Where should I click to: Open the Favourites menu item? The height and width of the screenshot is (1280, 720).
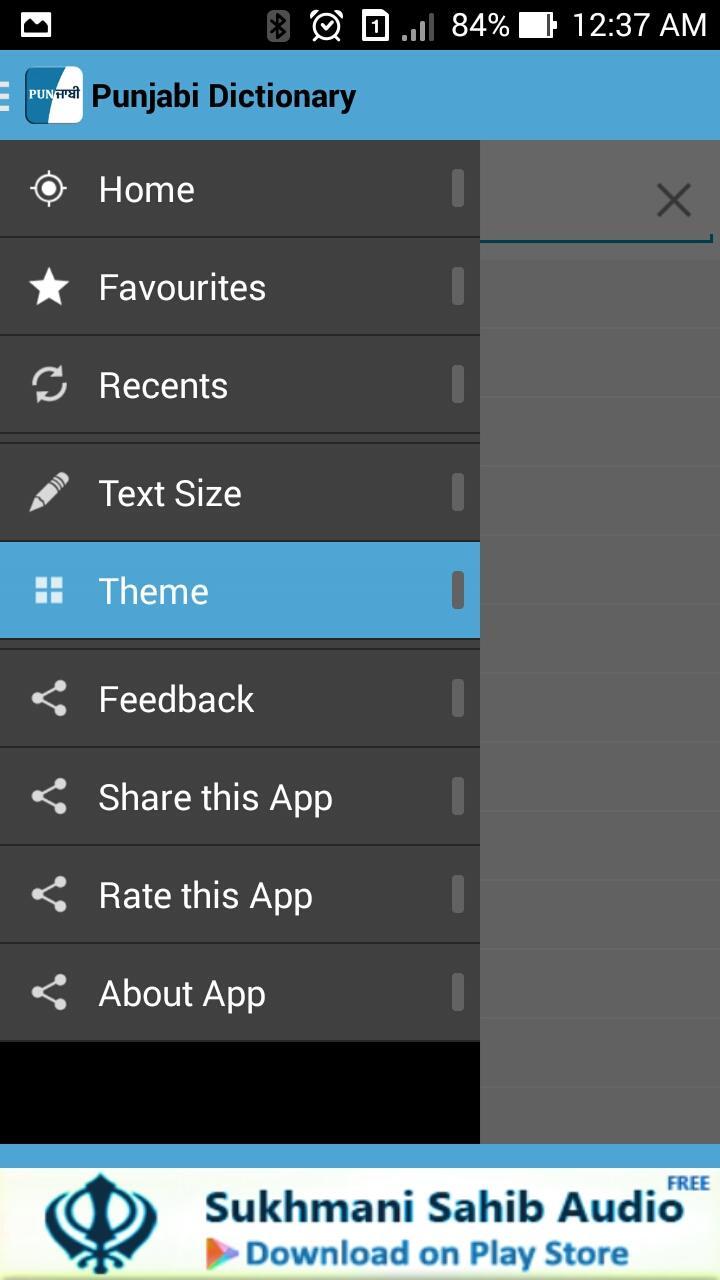coord(240,287)
